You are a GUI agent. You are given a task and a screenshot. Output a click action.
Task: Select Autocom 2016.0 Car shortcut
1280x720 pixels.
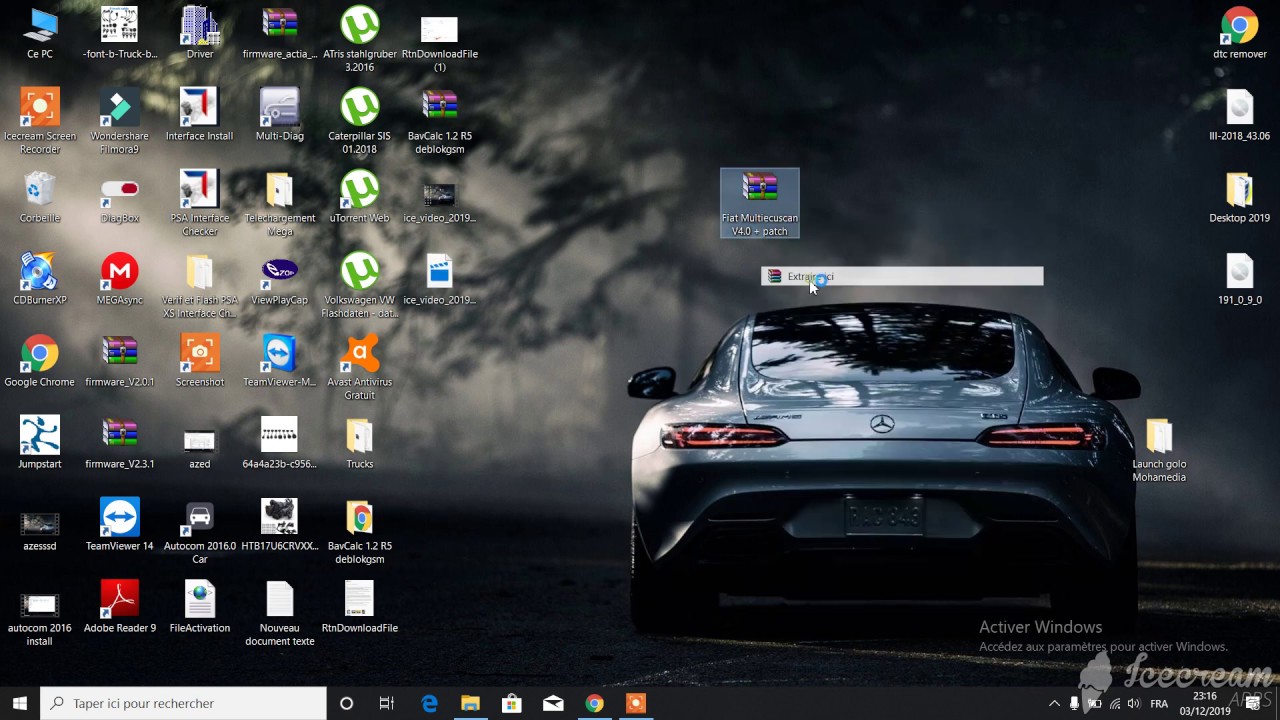200,531
